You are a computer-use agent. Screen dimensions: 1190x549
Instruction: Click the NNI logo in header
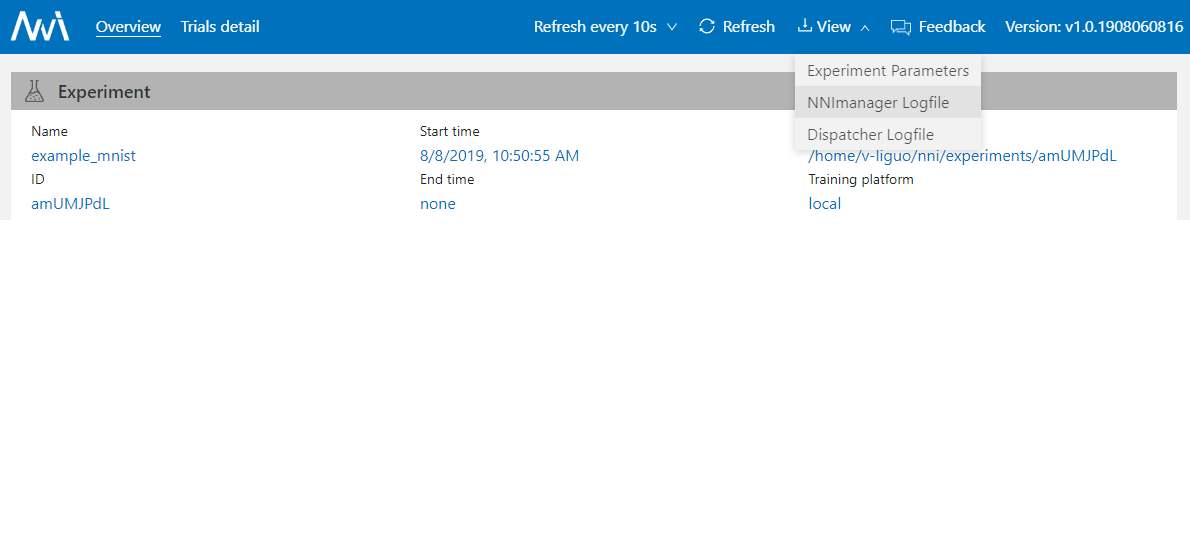click(x=40, y=27)
